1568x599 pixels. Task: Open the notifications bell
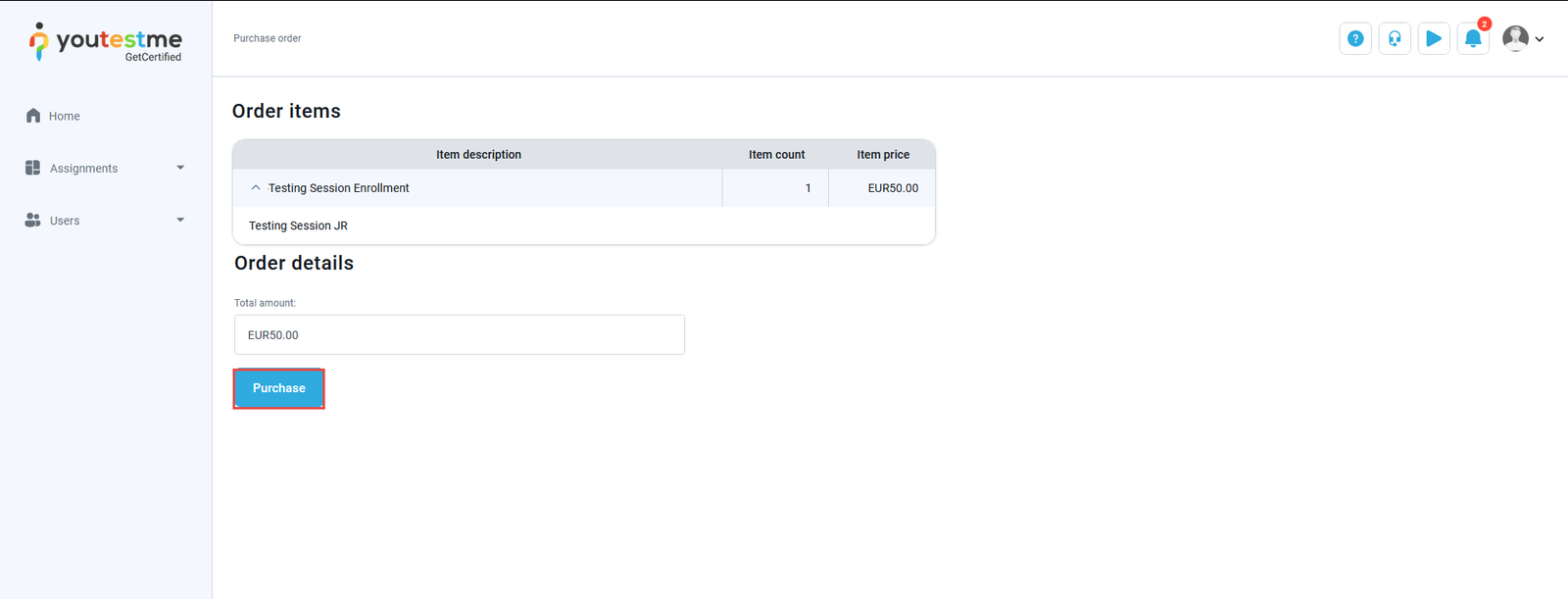click(1473, 38)
